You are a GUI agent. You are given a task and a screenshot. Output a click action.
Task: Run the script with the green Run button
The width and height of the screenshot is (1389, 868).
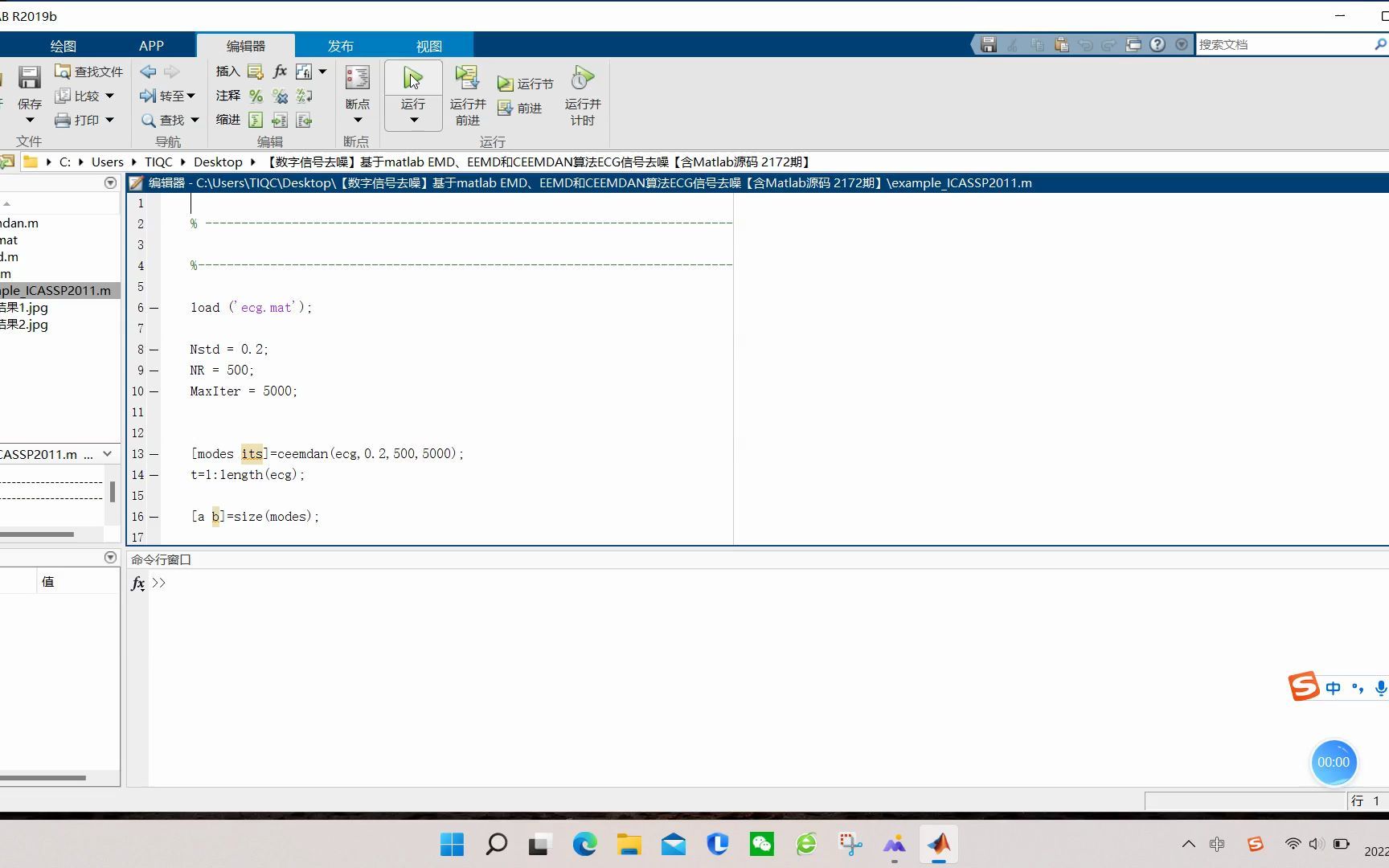(412, 78)
